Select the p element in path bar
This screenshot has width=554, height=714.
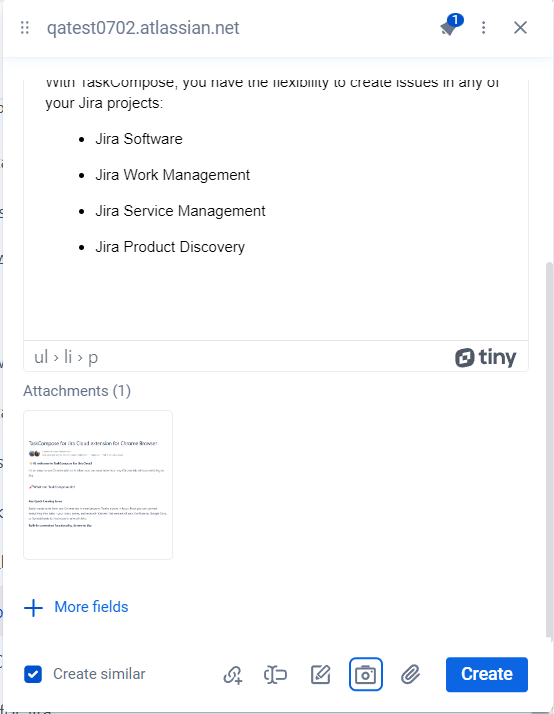[x=93, y=358]
